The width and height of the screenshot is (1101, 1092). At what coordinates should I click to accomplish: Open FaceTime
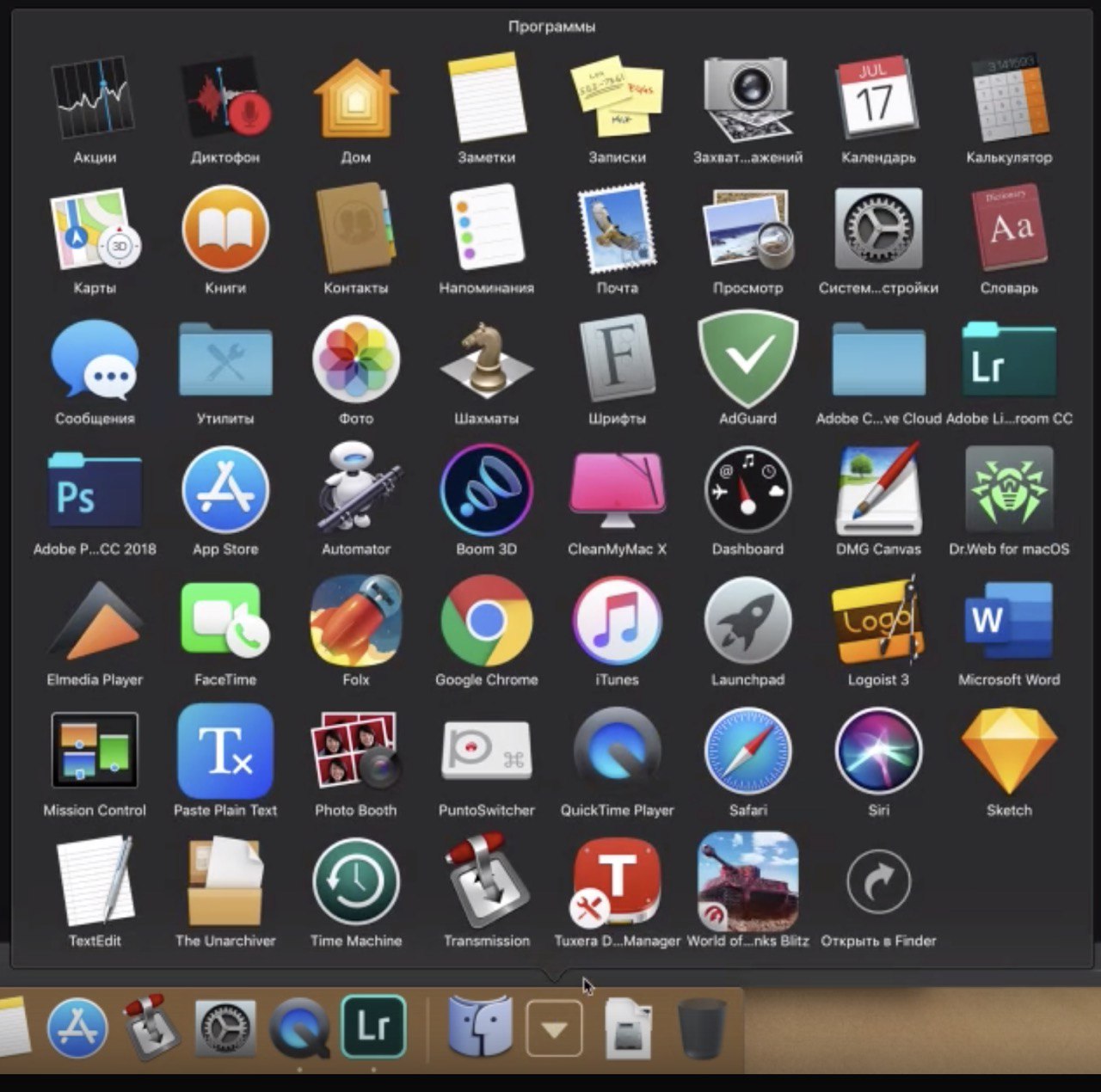click(x=225, y=621)
